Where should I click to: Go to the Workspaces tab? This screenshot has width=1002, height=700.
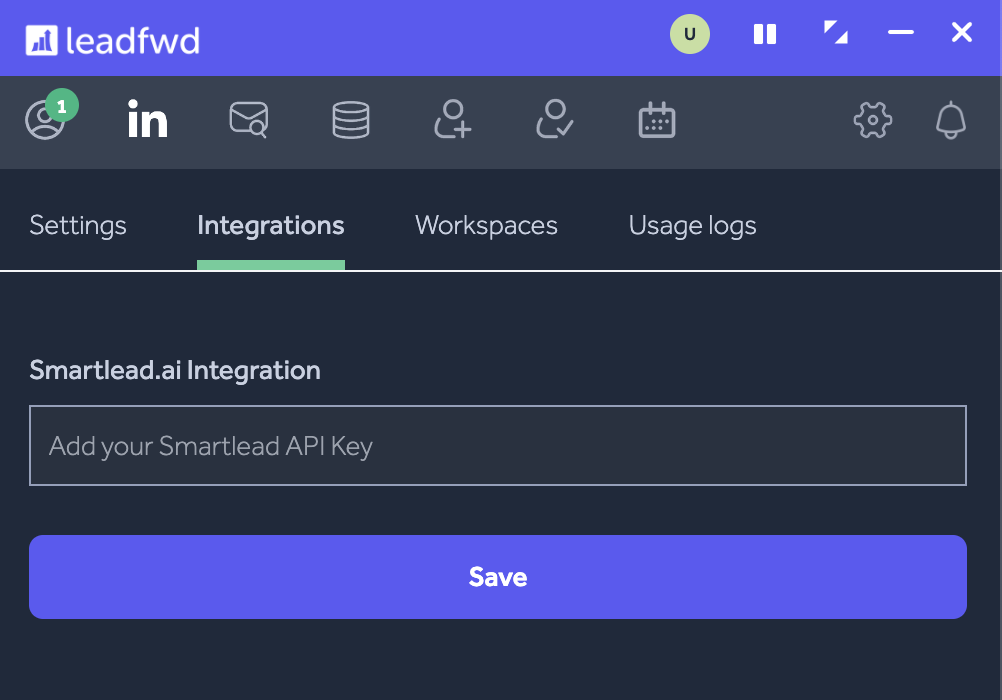(x=486, y=226)
